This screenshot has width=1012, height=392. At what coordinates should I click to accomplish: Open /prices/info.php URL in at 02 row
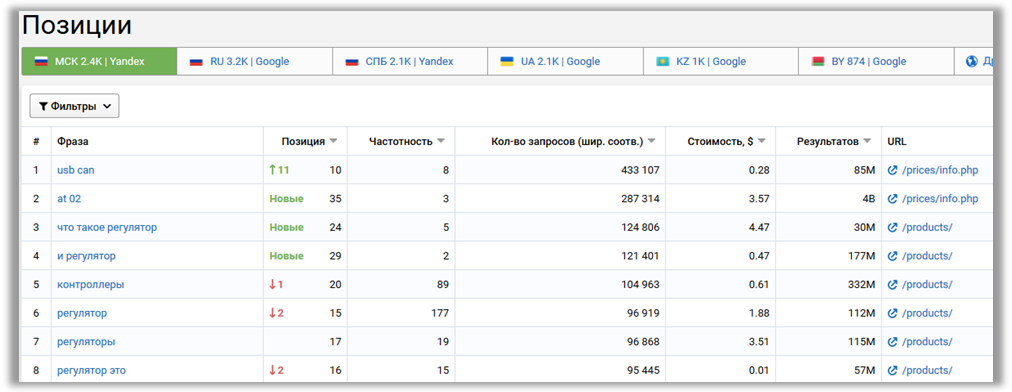coord(940,199)
